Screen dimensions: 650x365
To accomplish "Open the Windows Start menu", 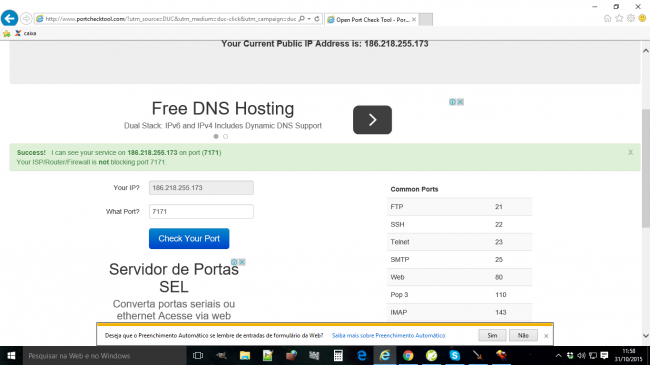I will tap(11, 355).
